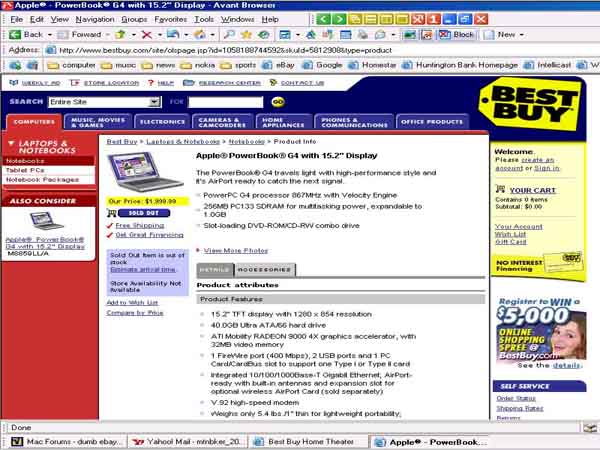Click the Estimate arrival time link
600x450 pixels.
[x=143, y=270]
